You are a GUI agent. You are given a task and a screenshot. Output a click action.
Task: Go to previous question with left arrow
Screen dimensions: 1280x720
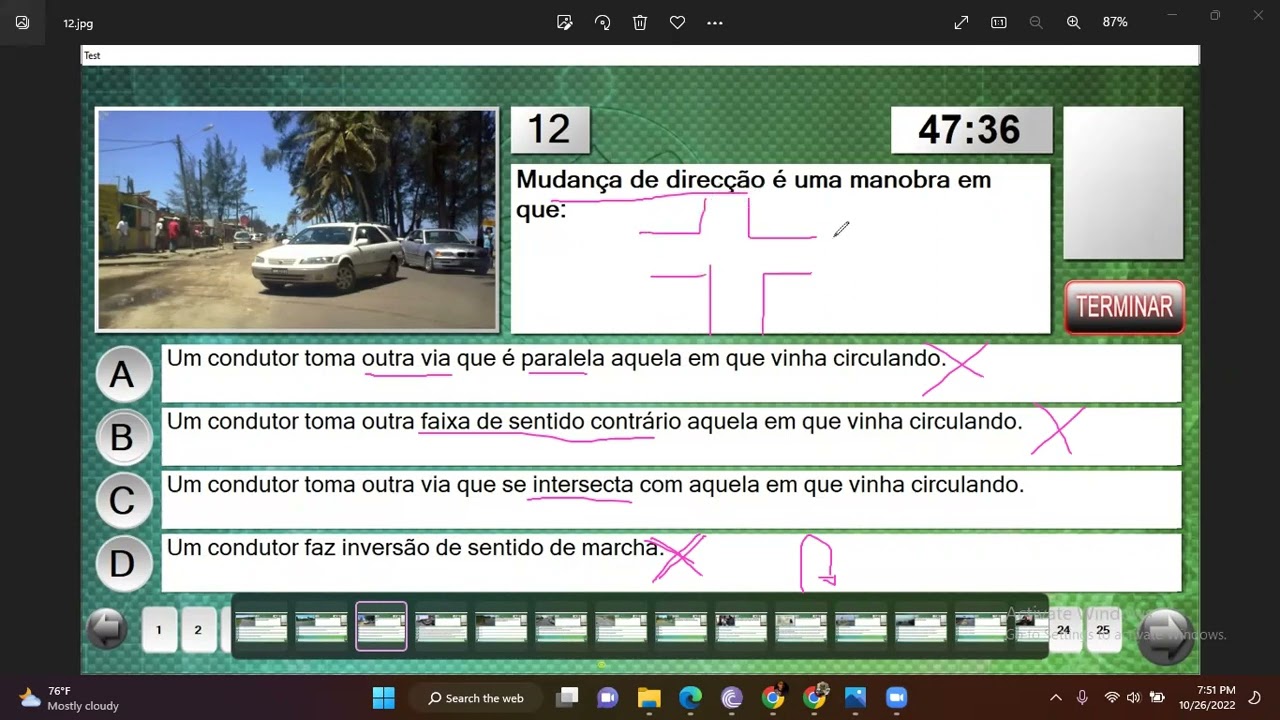coord(107,630)
